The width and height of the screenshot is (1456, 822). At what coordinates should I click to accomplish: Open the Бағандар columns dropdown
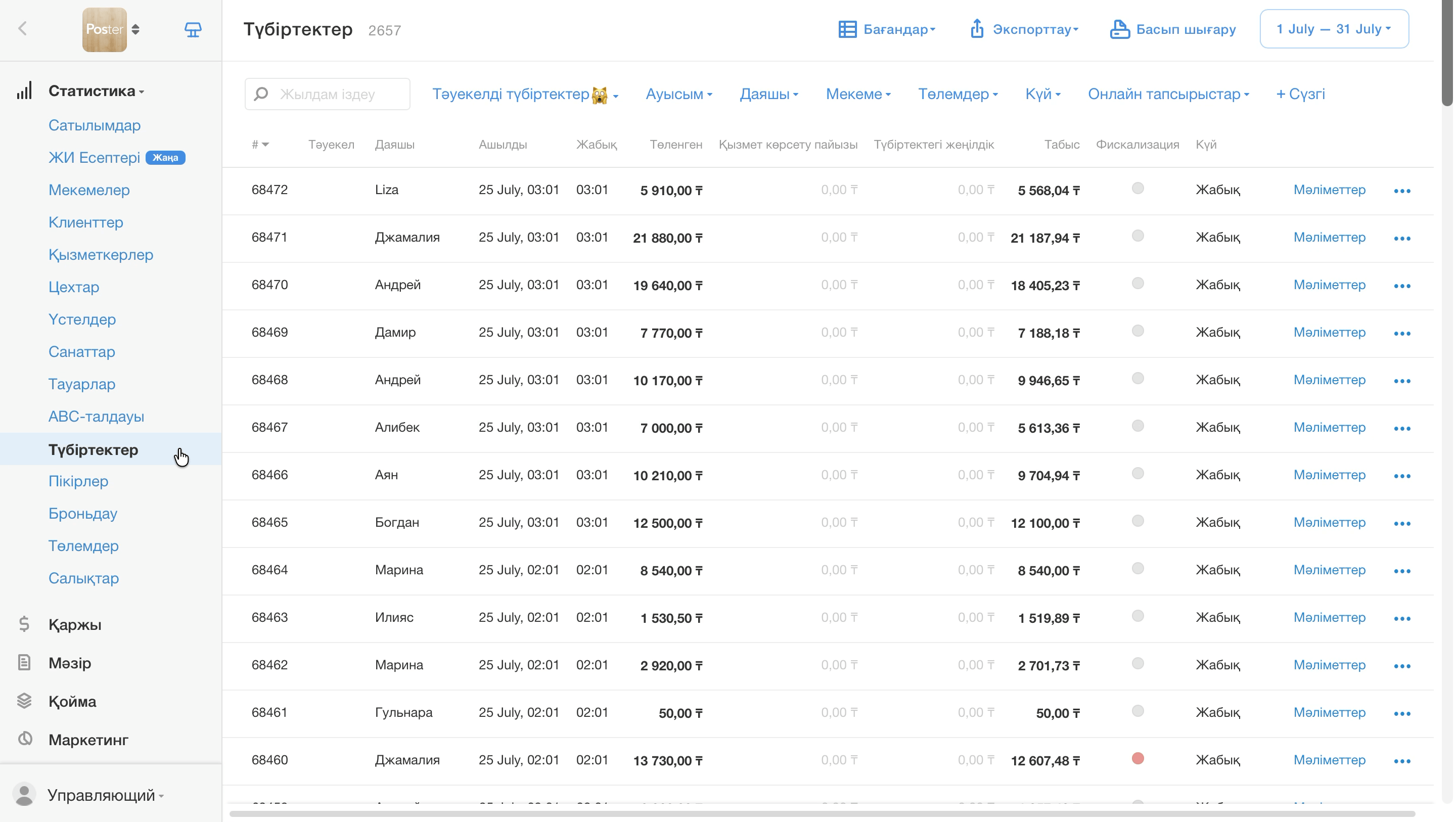click(x=887, y=29)
